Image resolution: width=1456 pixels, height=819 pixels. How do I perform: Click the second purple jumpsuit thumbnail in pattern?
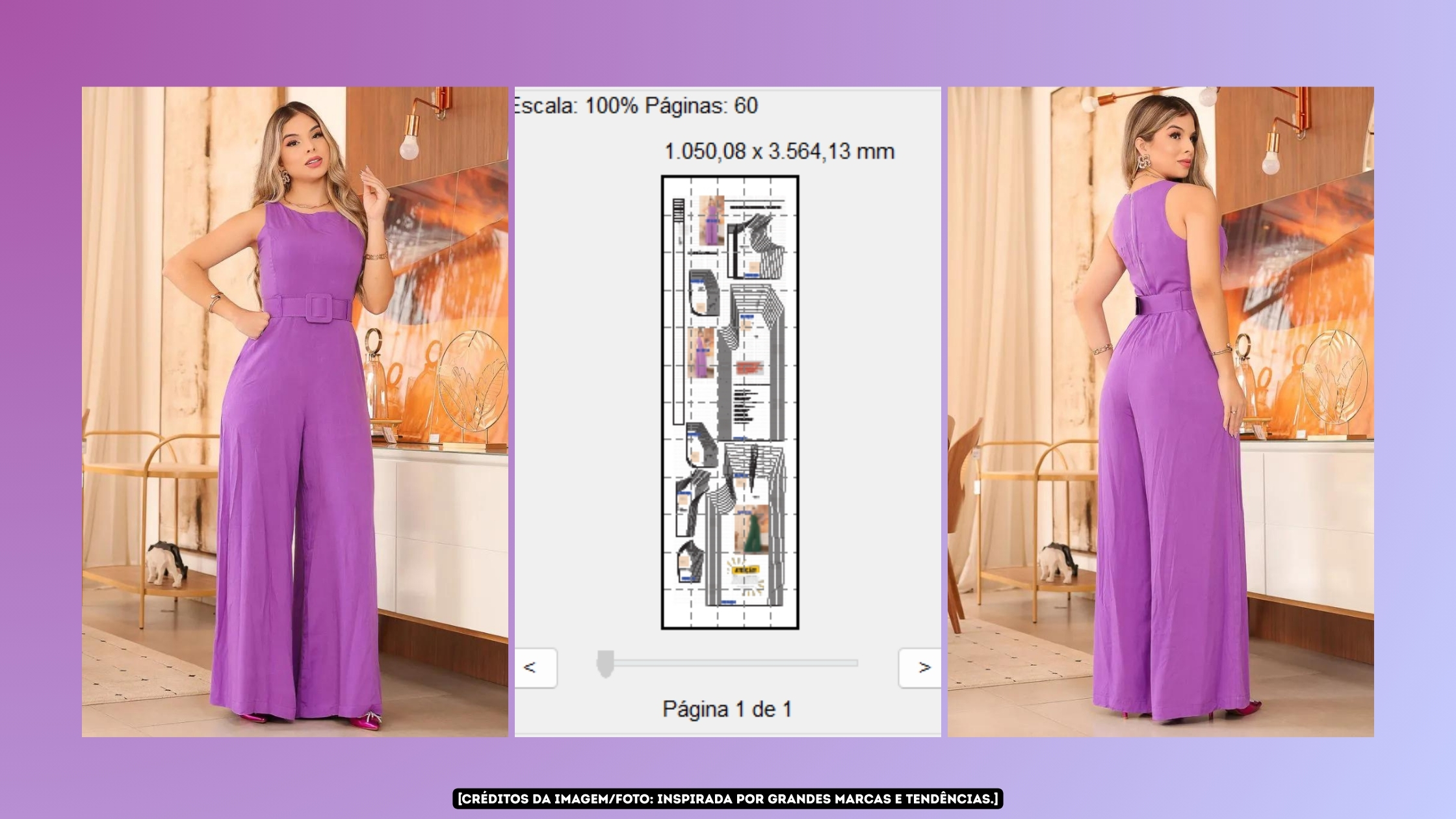click(701, 354)
